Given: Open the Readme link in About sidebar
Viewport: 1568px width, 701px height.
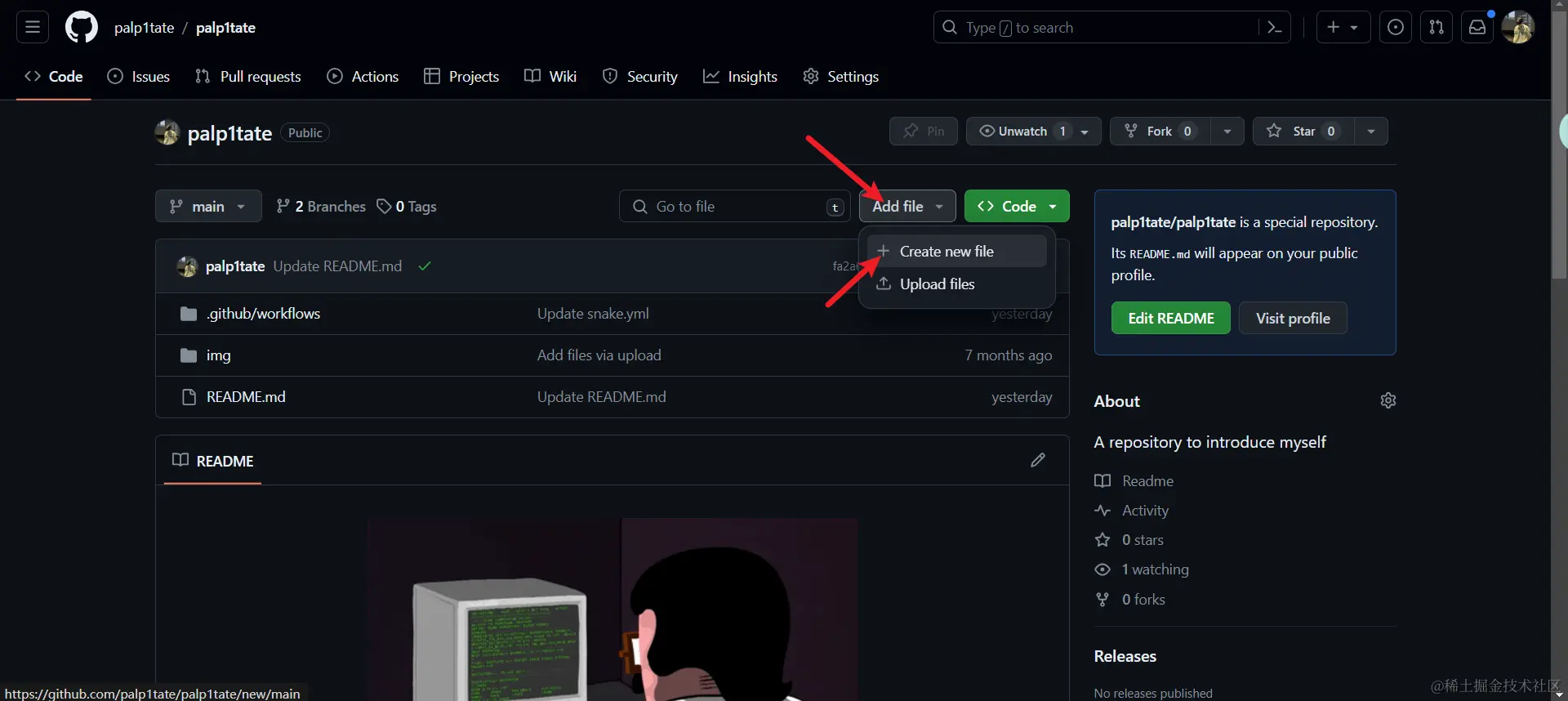Looking at the screenshot, I should point(1134,481).
